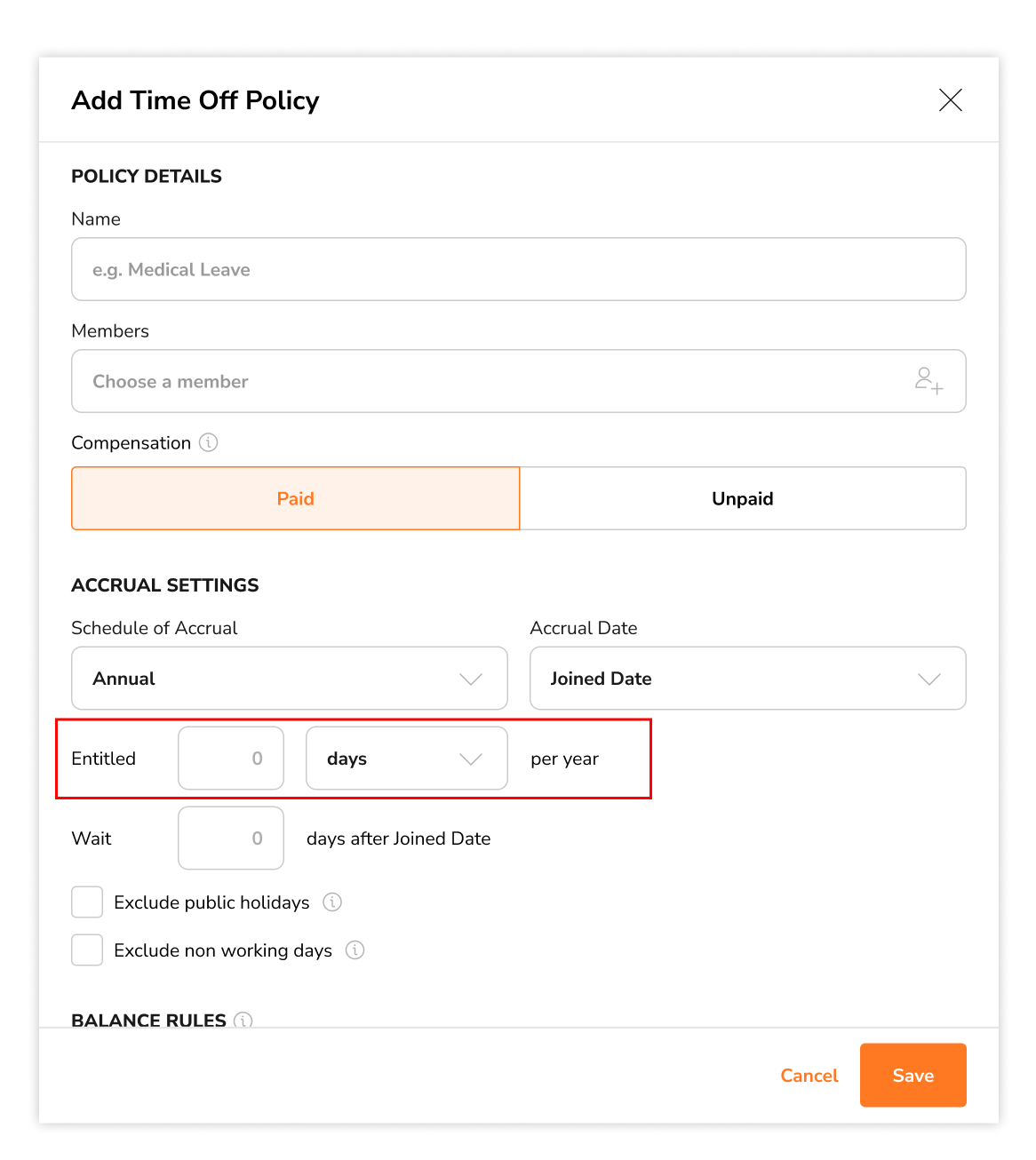Click the Wait days number field

click(x=230, y=838)
